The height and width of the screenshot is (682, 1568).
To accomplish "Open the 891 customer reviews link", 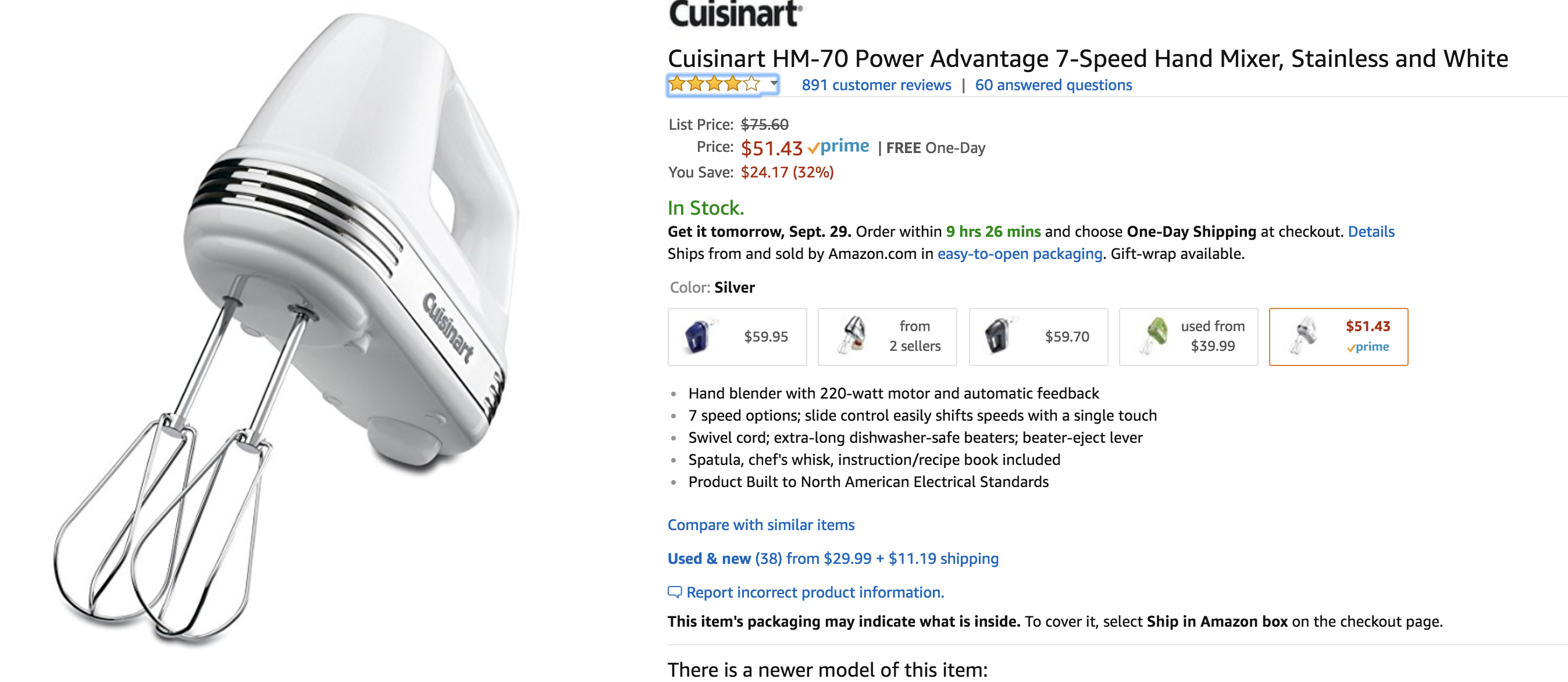I will [x=876, y=85].
